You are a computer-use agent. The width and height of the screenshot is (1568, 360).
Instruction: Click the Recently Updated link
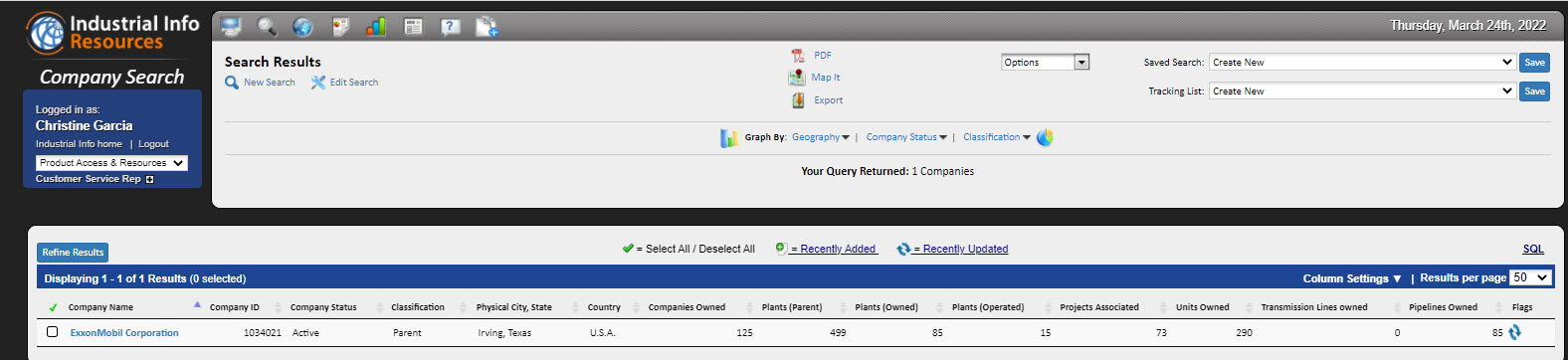961,250
